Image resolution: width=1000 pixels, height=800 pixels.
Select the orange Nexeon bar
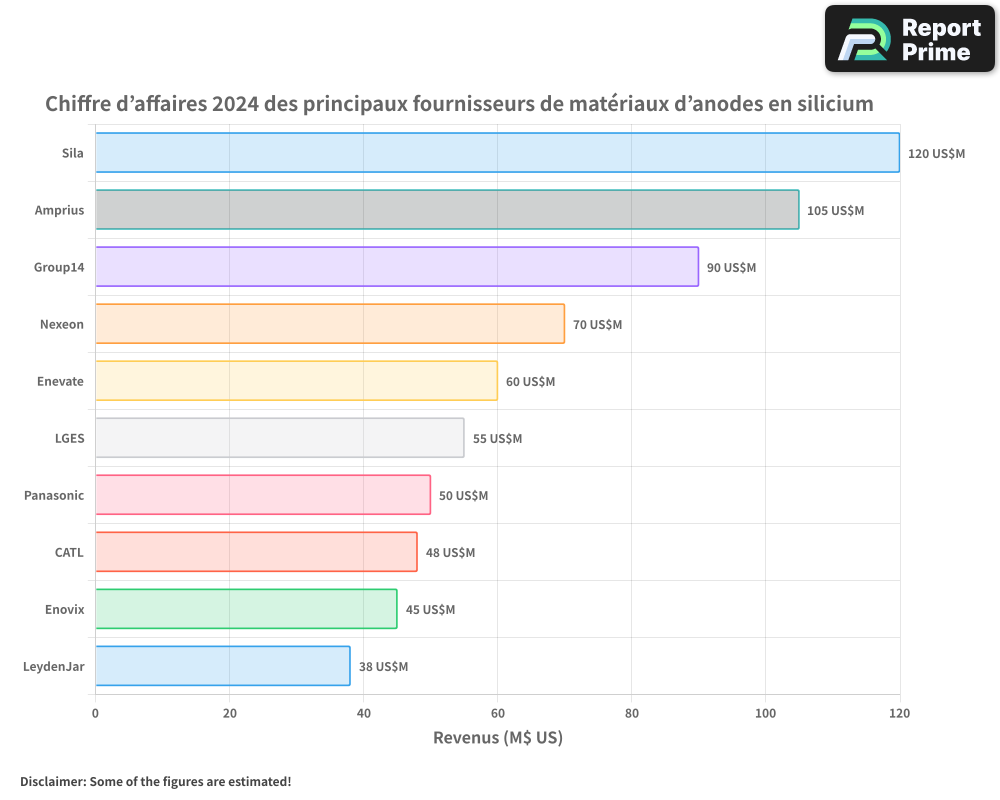pyautogui.click(x=330, y=324)
